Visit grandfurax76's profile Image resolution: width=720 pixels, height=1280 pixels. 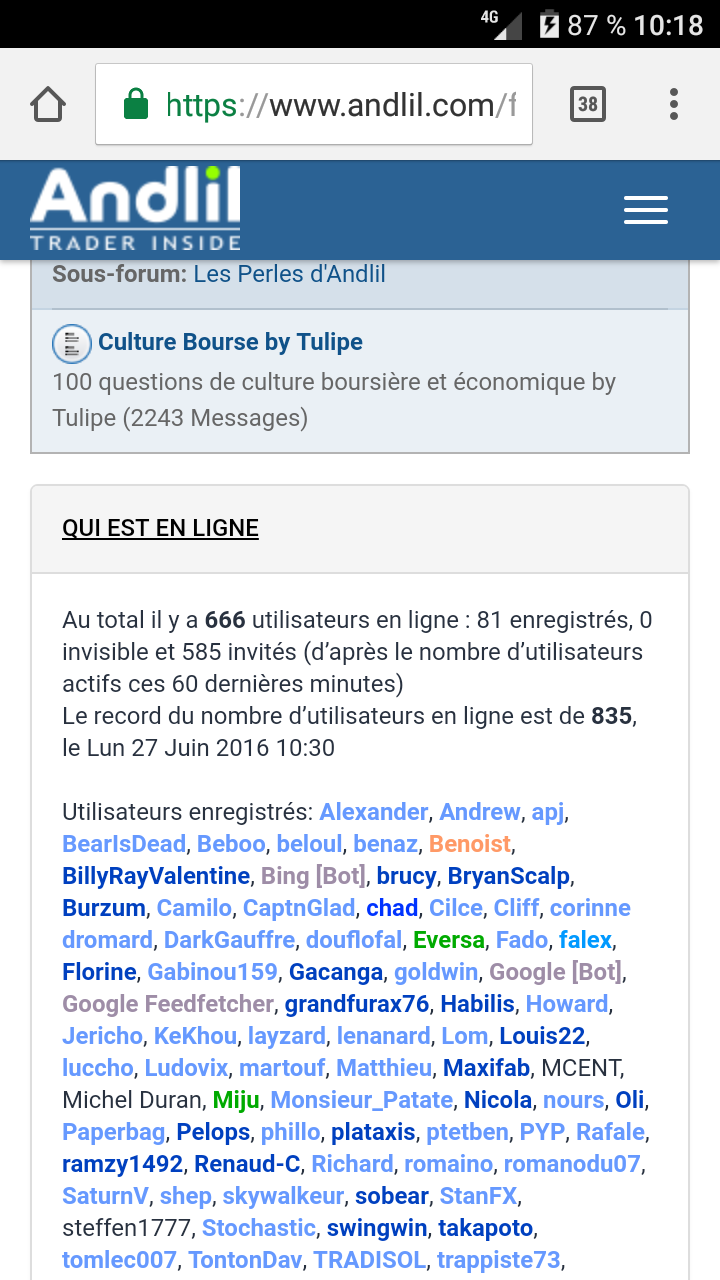coord(356,1004)
